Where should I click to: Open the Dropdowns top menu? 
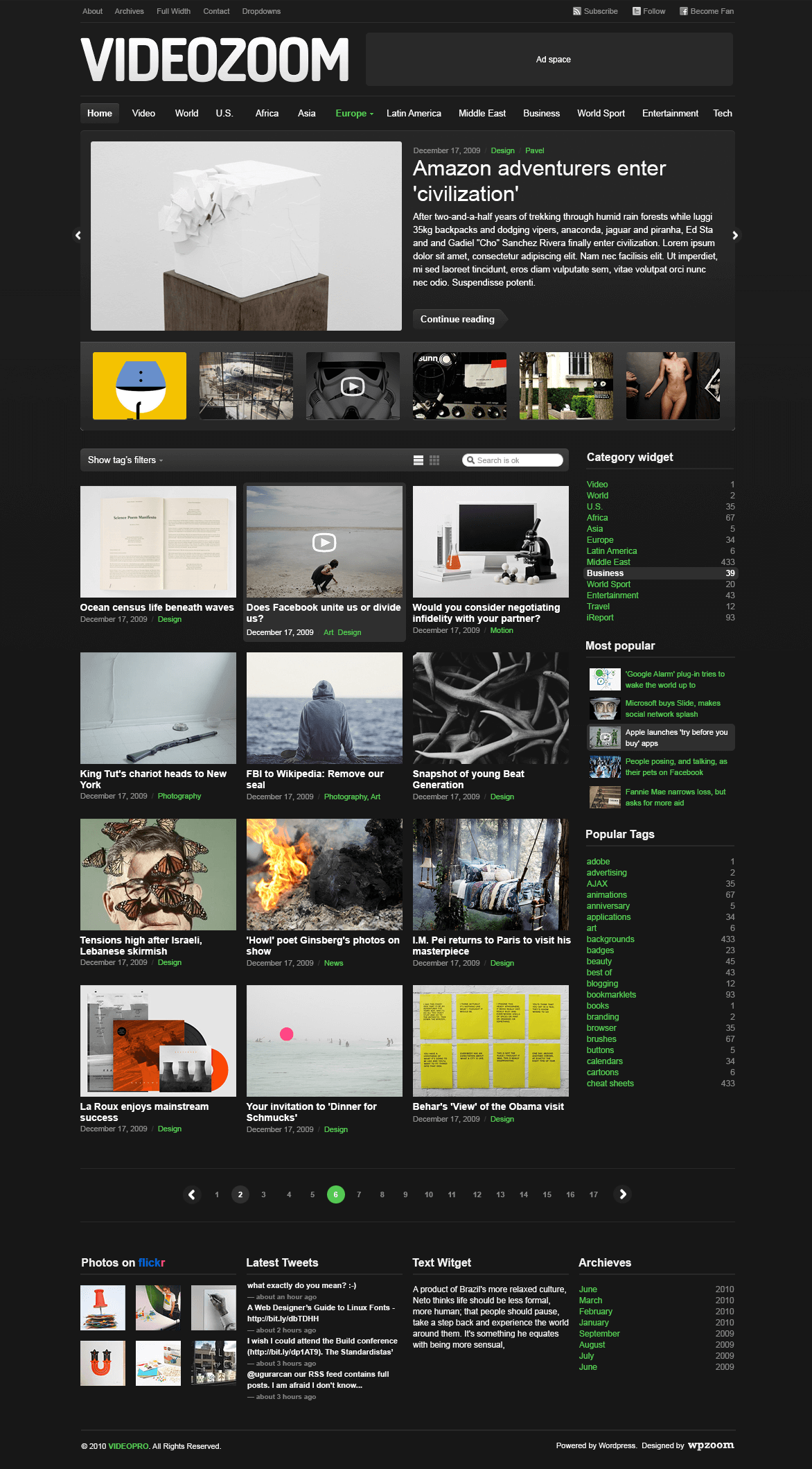261,11
